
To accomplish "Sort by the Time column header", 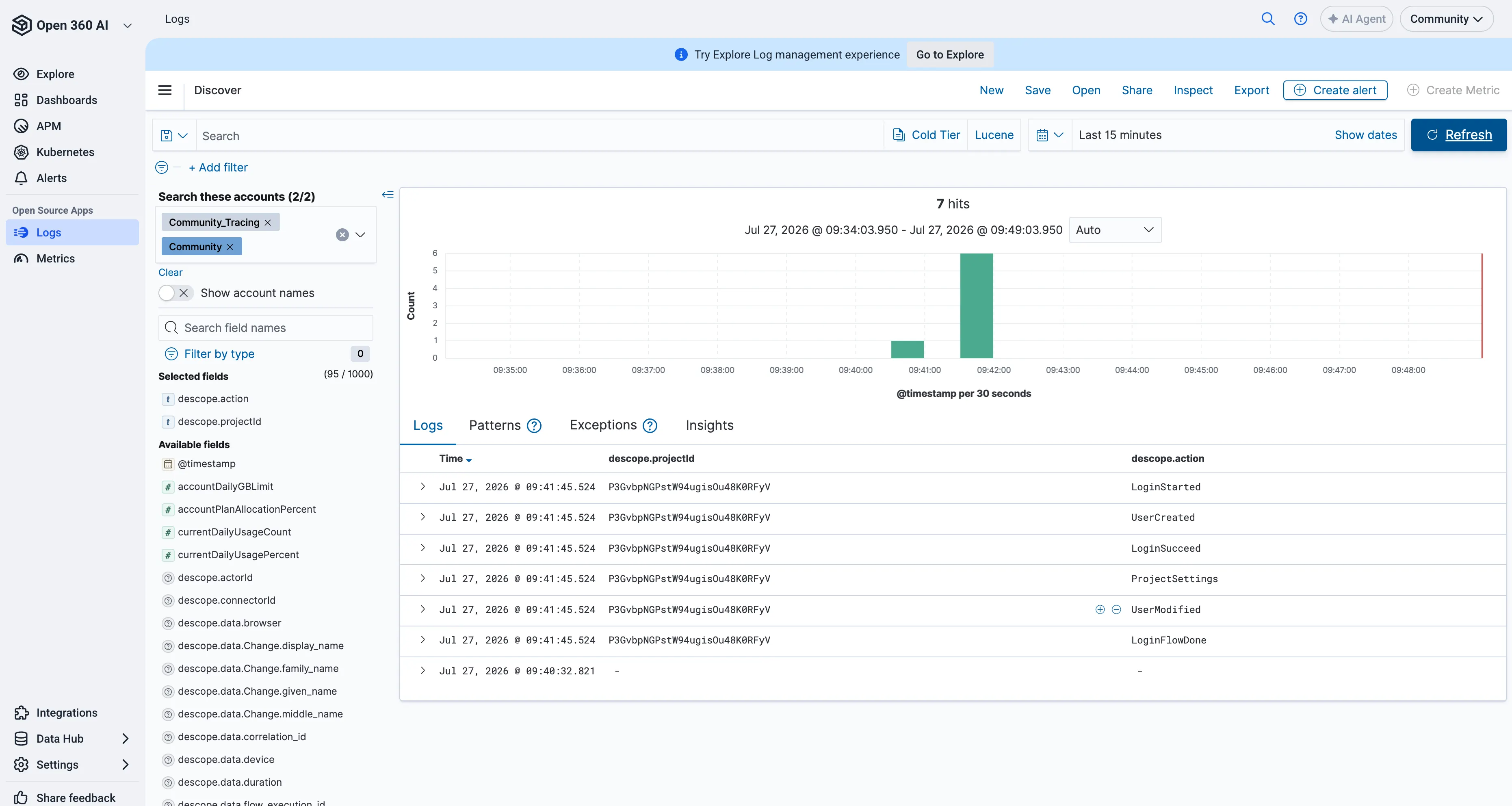I will coord(455,459).
